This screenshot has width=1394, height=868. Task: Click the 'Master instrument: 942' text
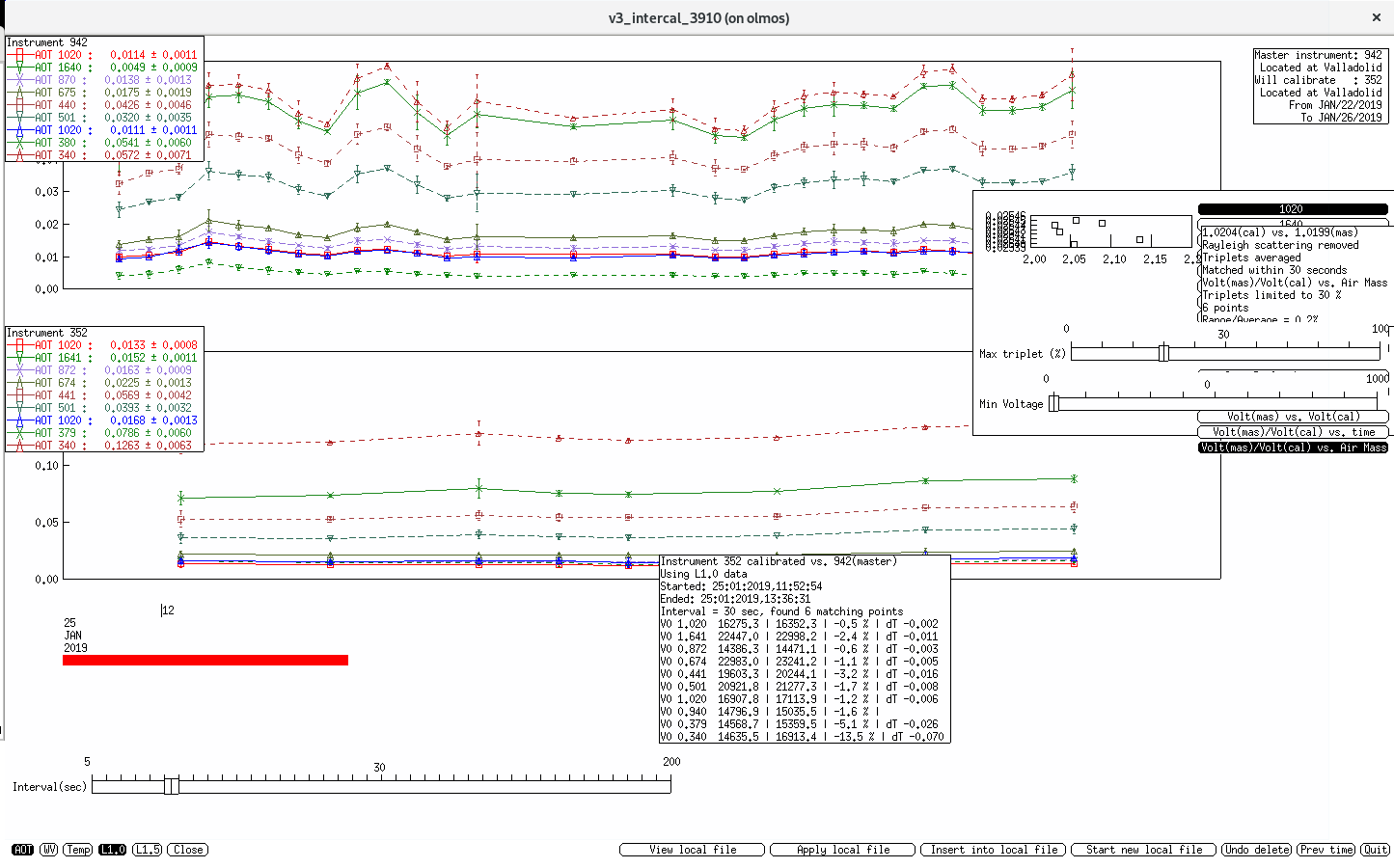[x=1318, y=55]
